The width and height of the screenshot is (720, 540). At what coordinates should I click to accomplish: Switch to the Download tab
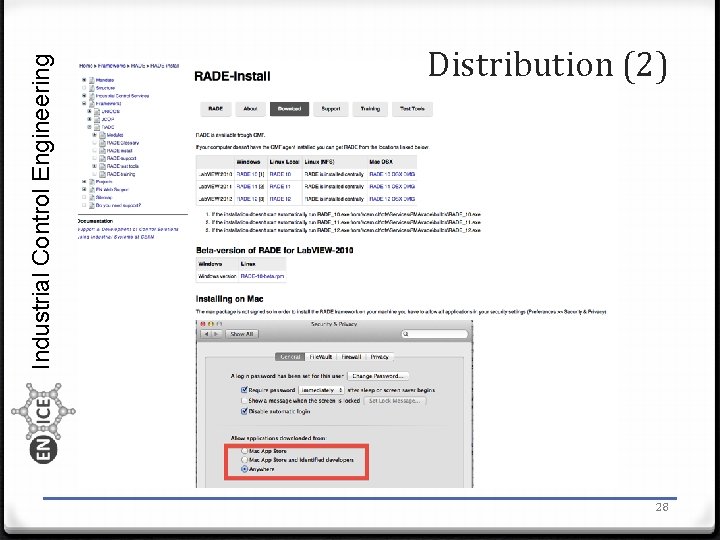pyautogui.click(x=289, y=109)
